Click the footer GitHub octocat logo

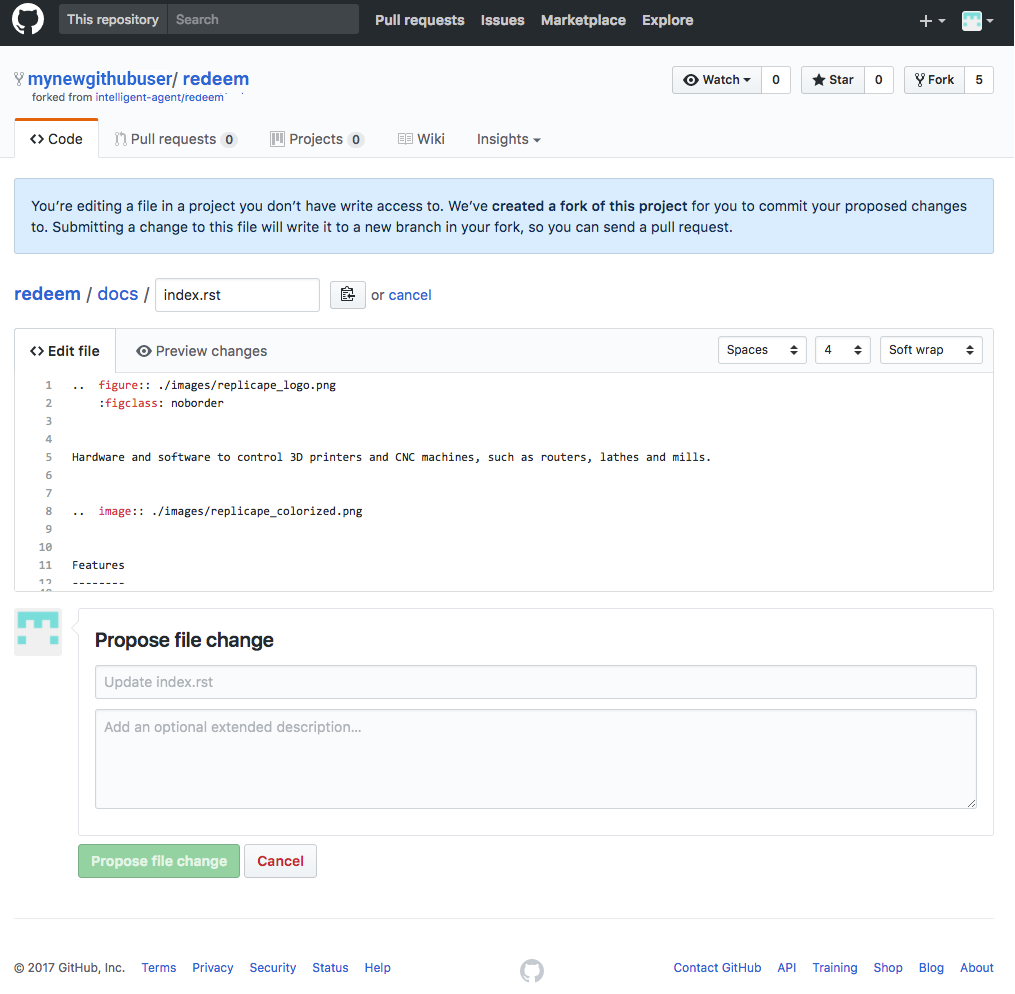click(x=531, y=970)
